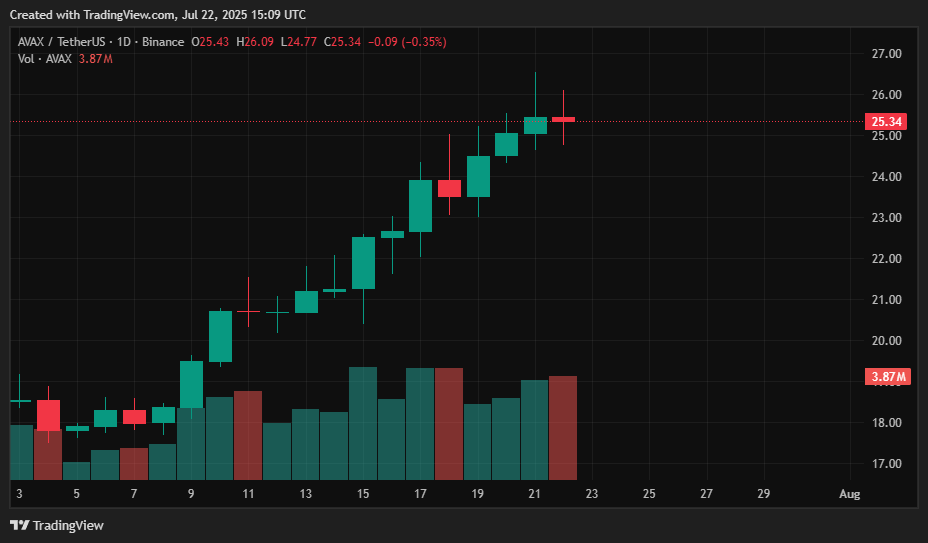Select the Vol · AVAX indicator label
The image size is (928, 543).
click(45, 59)
